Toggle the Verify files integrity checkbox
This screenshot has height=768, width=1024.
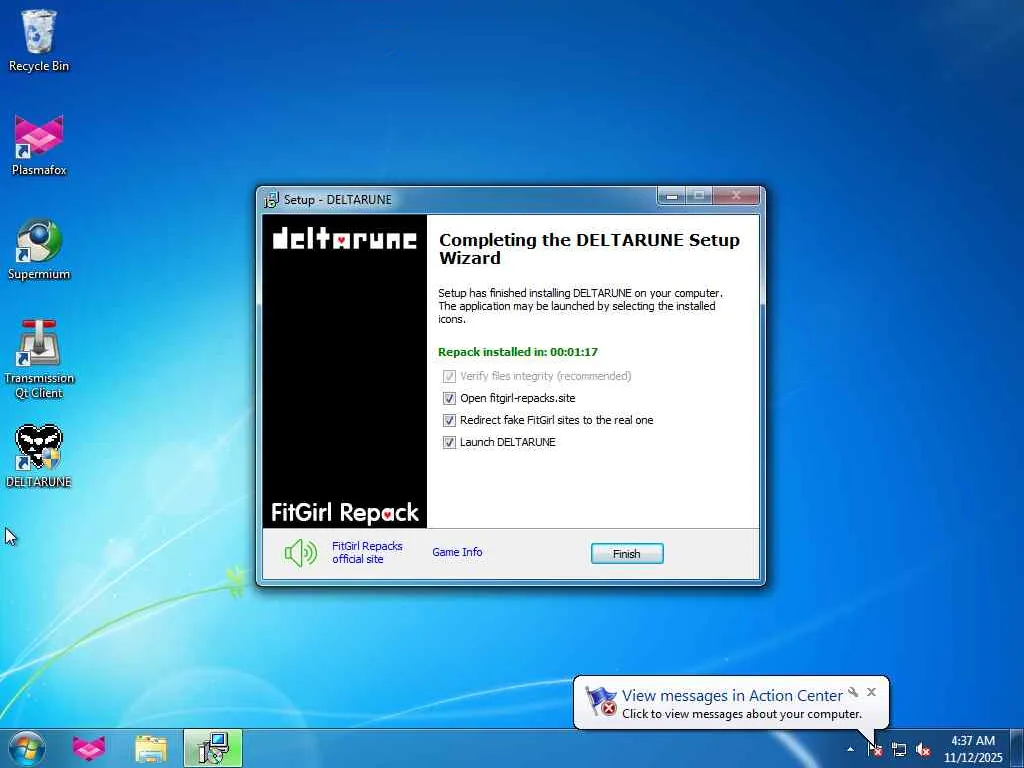[449, 376]
